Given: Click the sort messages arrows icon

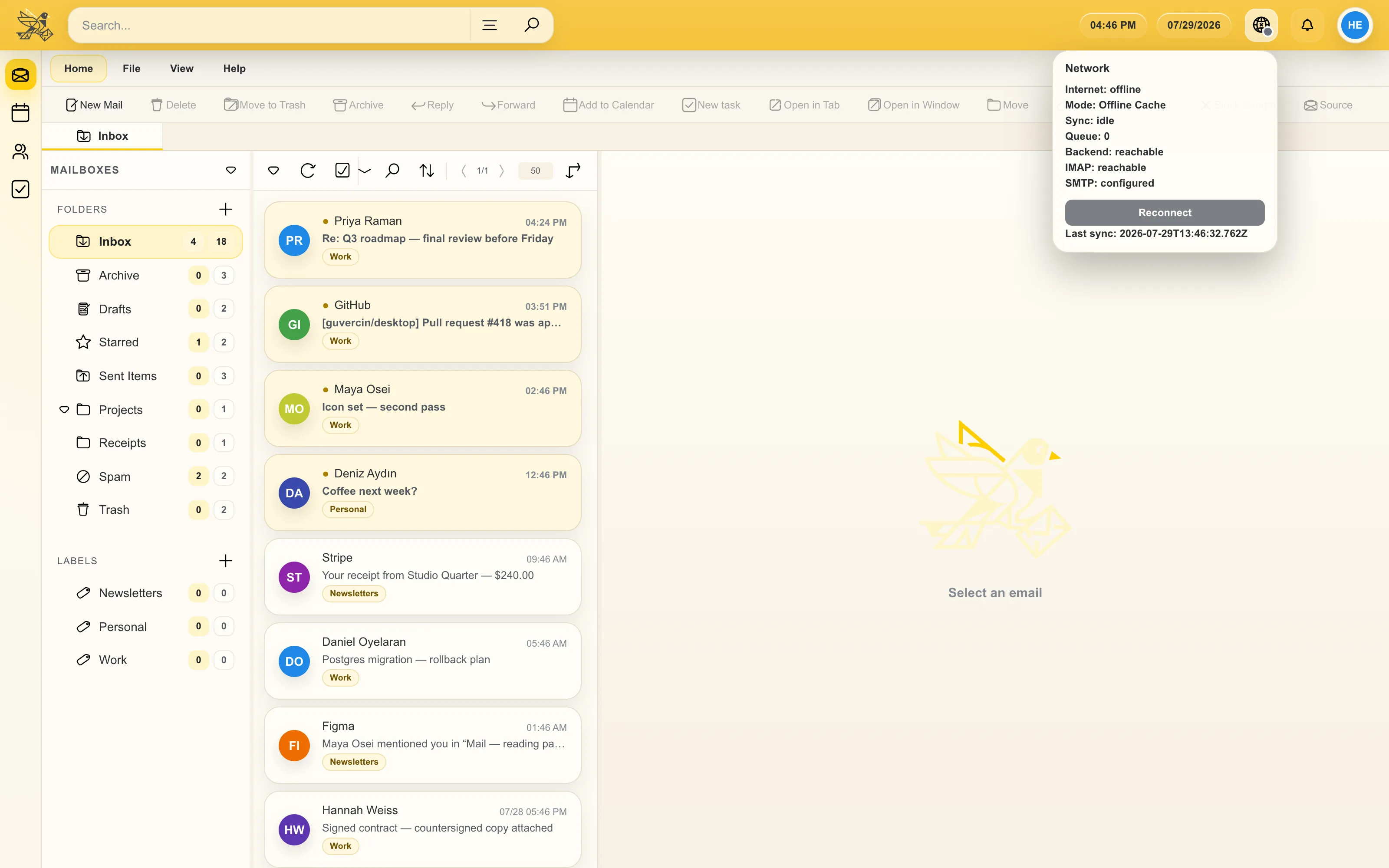Looking at the screenshot, I should tap(426, 171).
